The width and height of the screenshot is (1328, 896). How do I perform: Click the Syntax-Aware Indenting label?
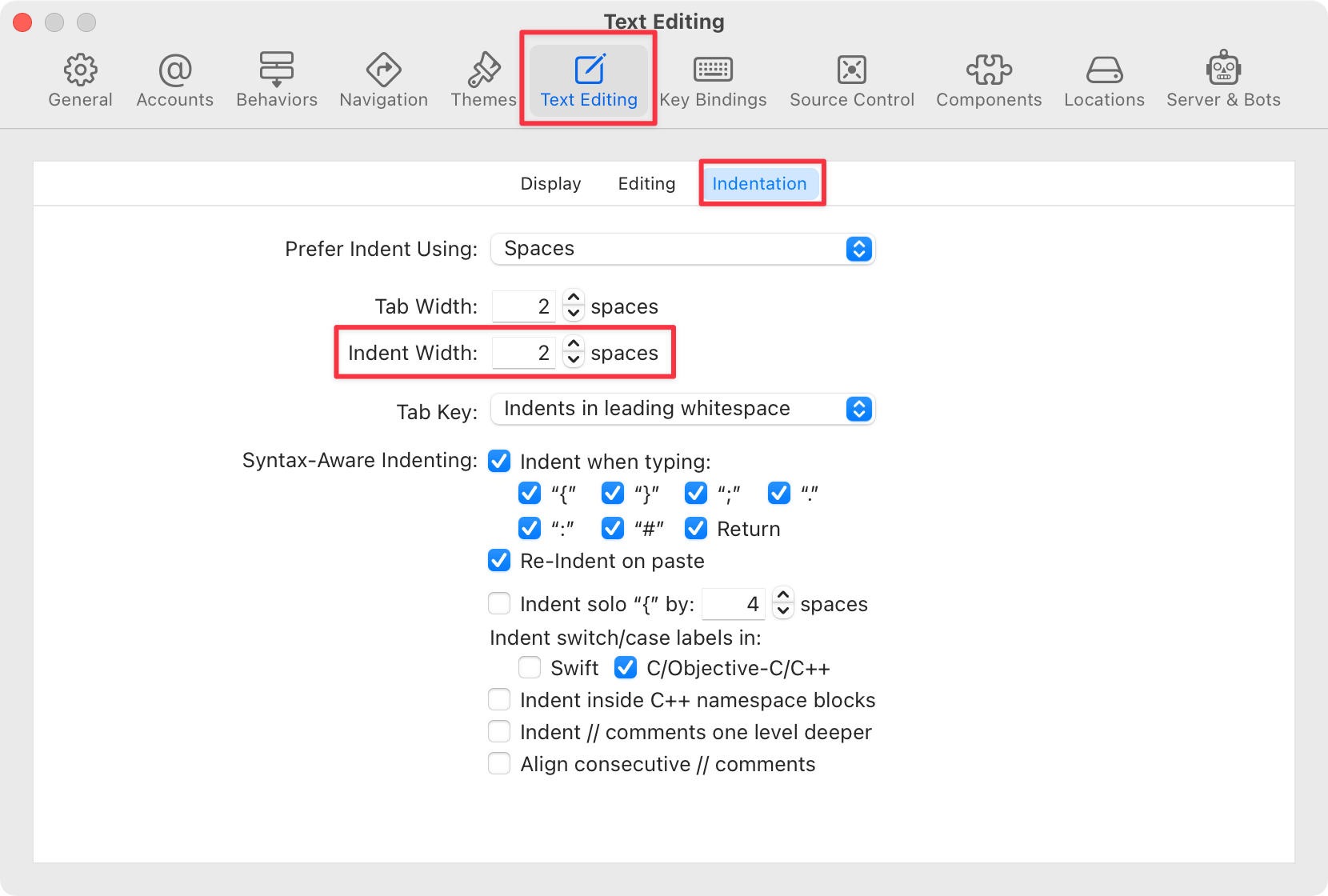(x=360, y=461)
